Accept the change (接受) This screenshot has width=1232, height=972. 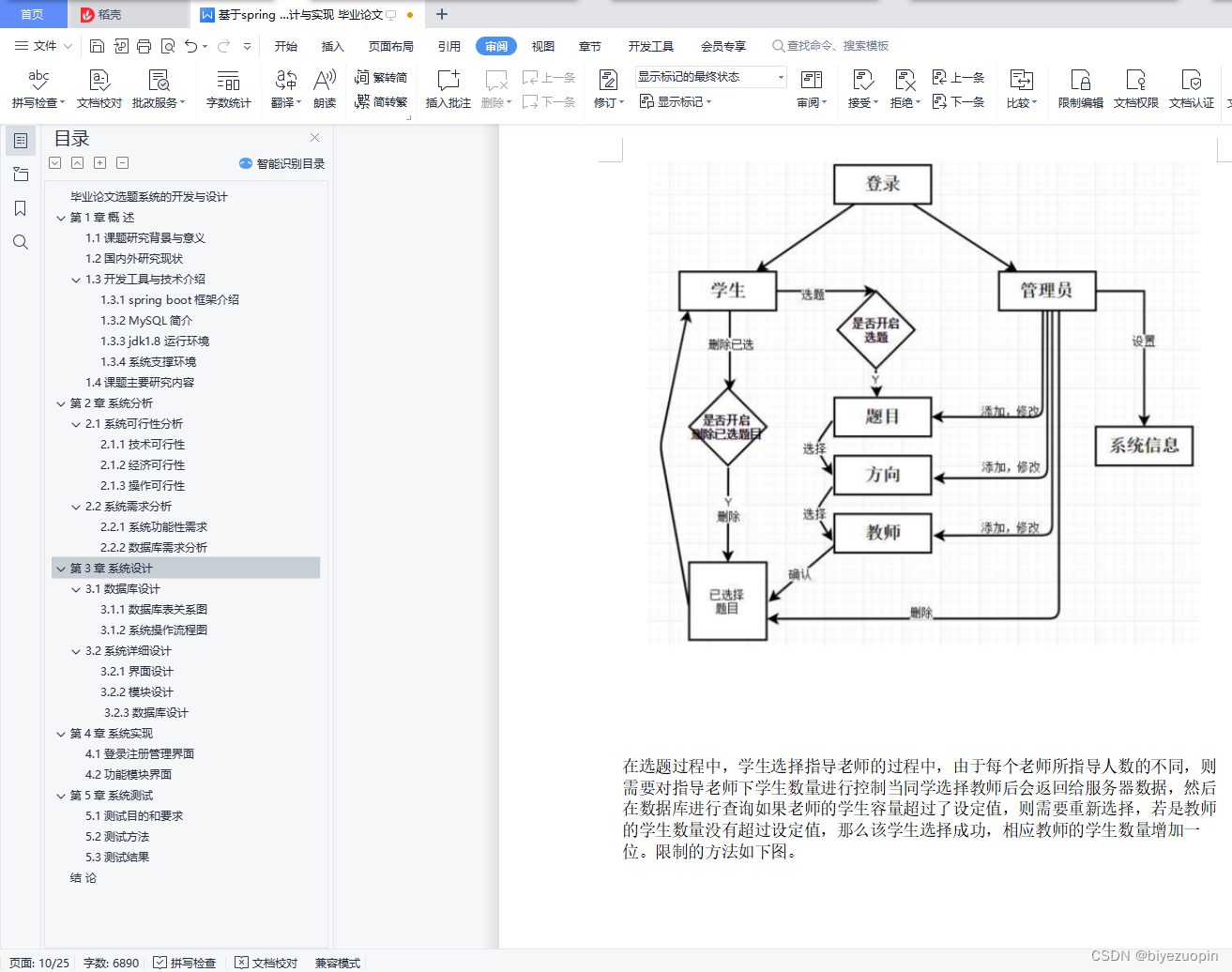pos(863,89)
